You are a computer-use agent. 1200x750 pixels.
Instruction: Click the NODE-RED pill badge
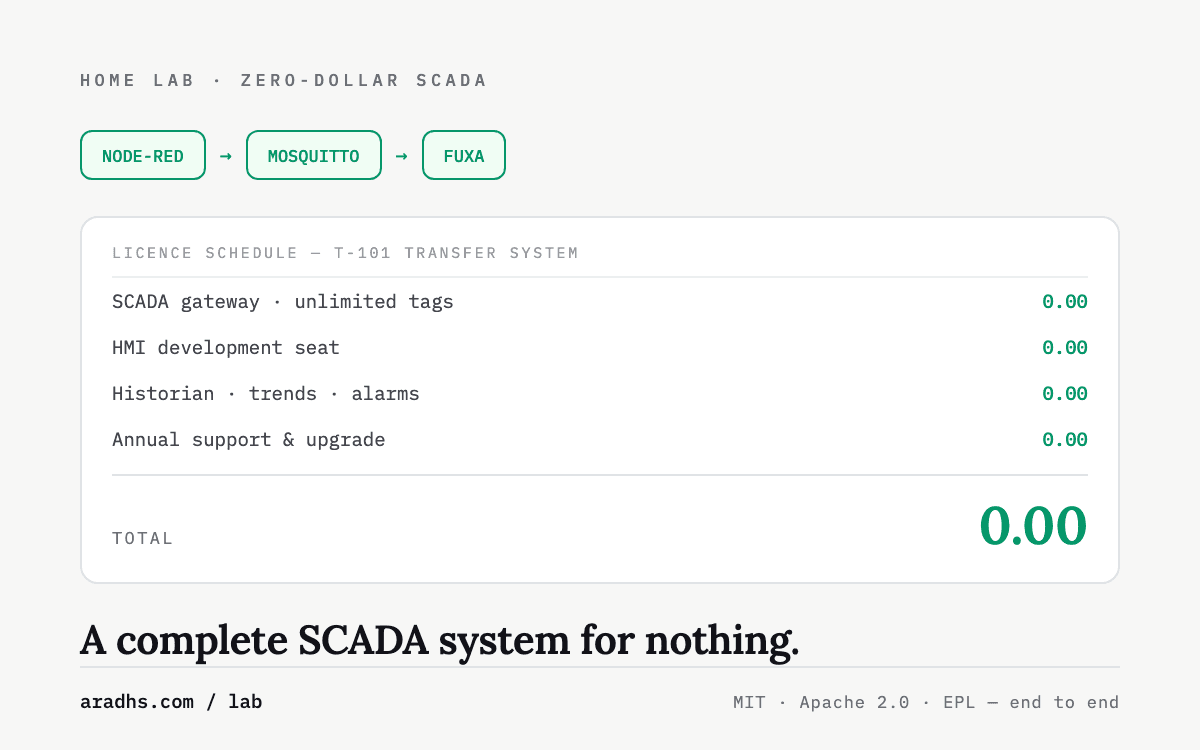(143, 155)
